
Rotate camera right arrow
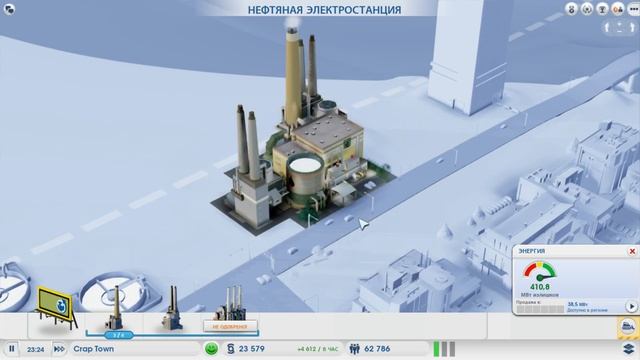[632, 27]
